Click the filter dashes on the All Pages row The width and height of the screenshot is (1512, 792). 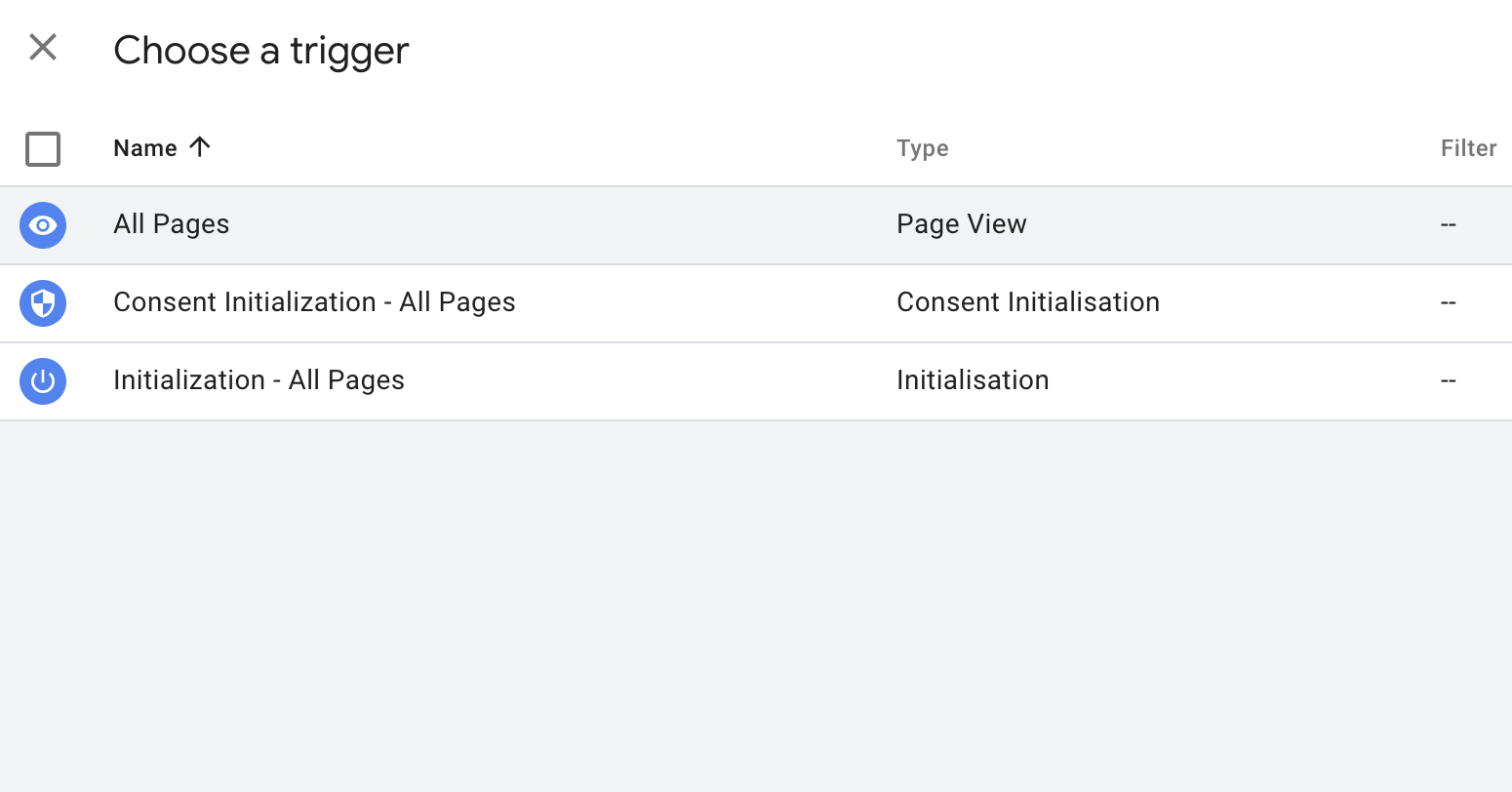tap(1448, 224)
